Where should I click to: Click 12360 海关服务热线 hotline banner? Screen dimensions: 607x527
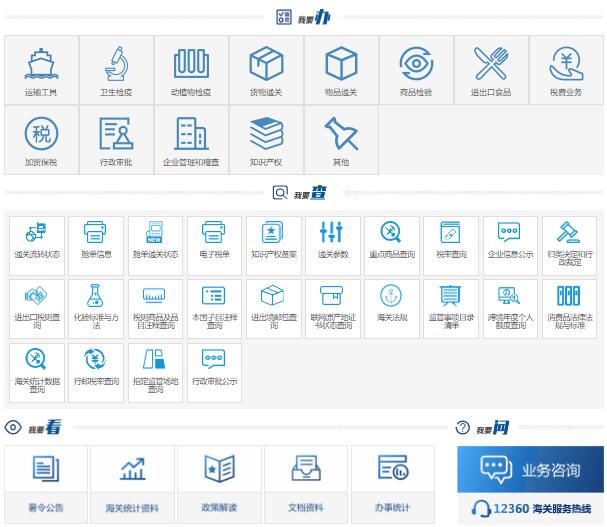click(x=530, y=509)
